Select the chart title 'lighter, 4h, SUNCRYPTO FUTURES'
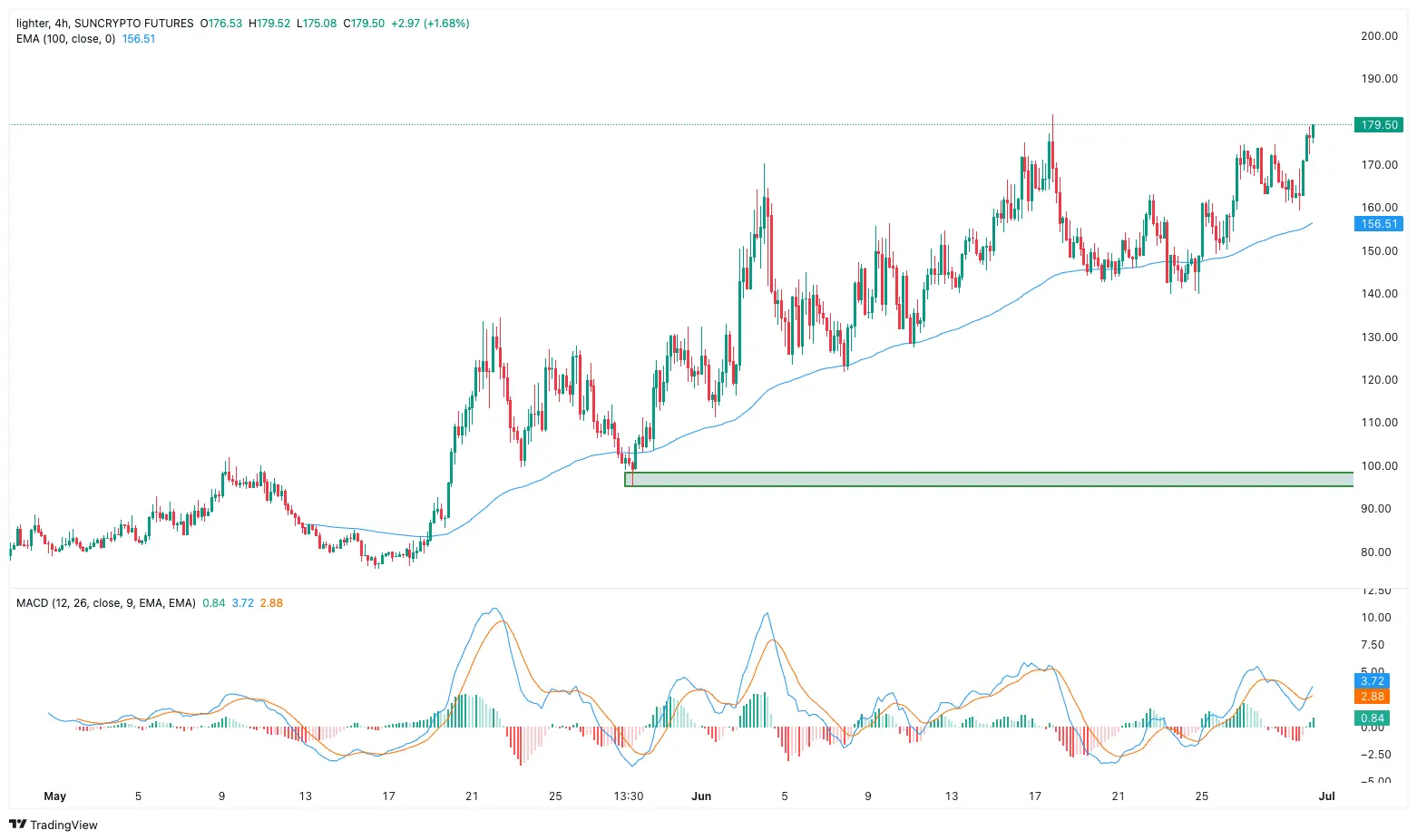Screen dimensions: 1417x840 point(105,24)
